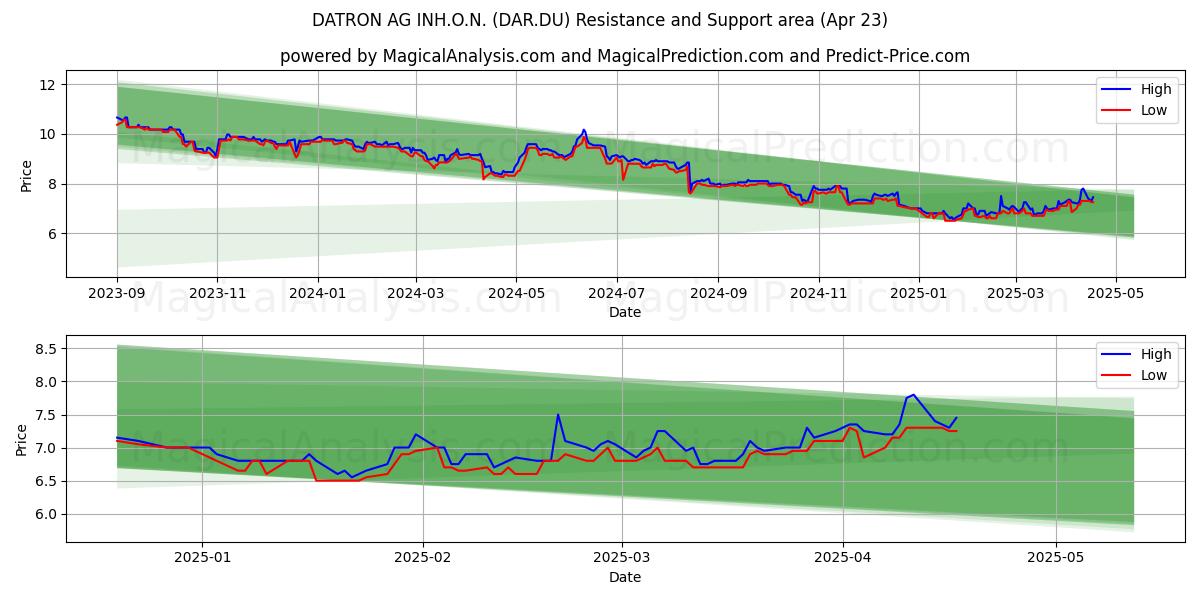The width and height of the screenshot is (1200, 600).
Task: Click the bottom chart 'Price' axis label
Action: click(22, 439)
